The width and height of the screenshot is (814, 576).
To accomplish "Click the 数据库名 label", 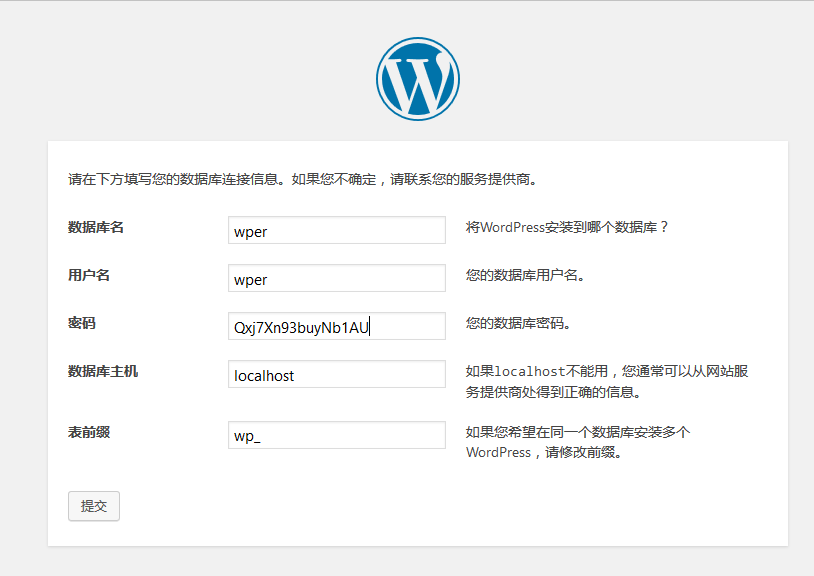I will pos(96,228).
